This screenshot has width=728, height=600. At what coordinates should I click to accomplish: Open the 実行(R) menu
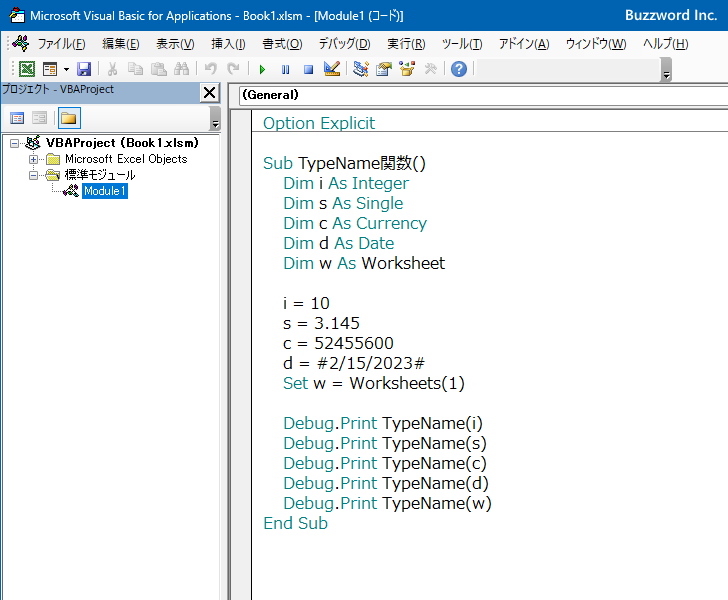(406, 44)
